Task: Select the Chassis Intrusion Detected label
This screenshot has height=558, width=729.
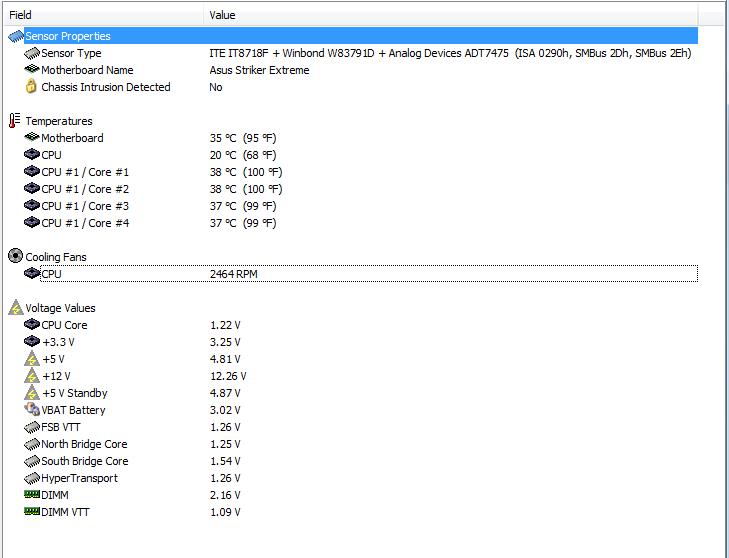Action: tap(106, 87)
